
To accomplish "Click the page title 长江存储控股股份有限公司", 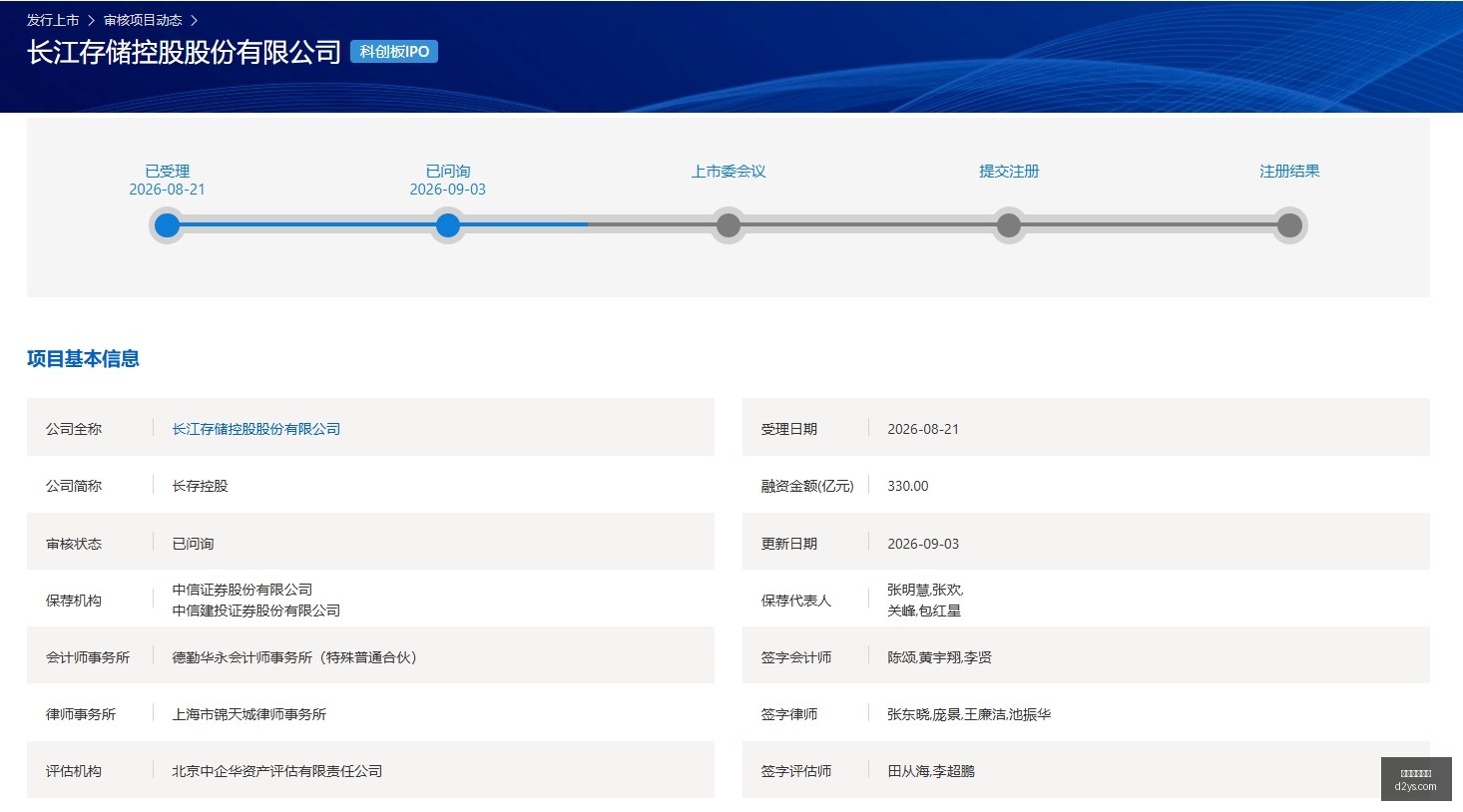I will pyautogui.click(x=185, y=52).
